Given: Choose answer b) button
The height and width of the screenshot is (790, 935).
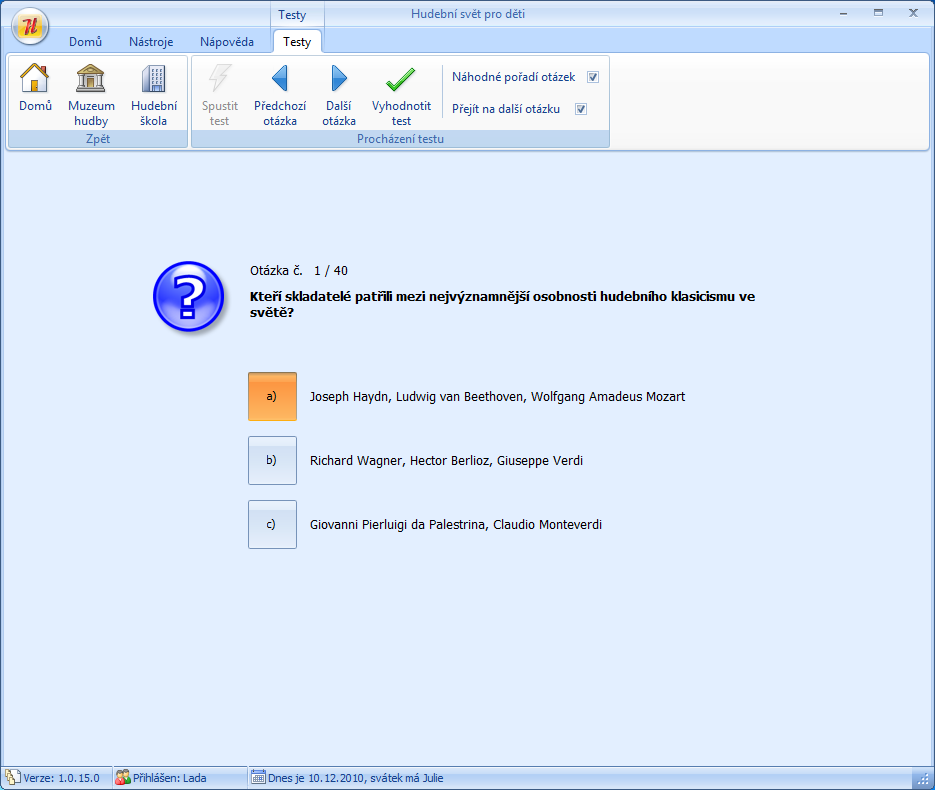Looking at the screenshot, I should 272,460.
